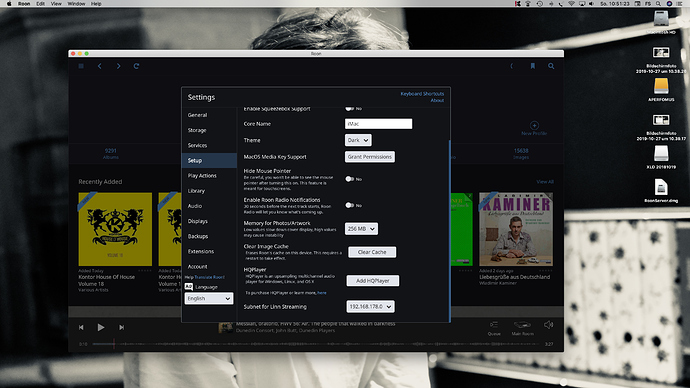Skip to the next track
This screenshot has height=388, width=690.
click(x=121, y=327)
